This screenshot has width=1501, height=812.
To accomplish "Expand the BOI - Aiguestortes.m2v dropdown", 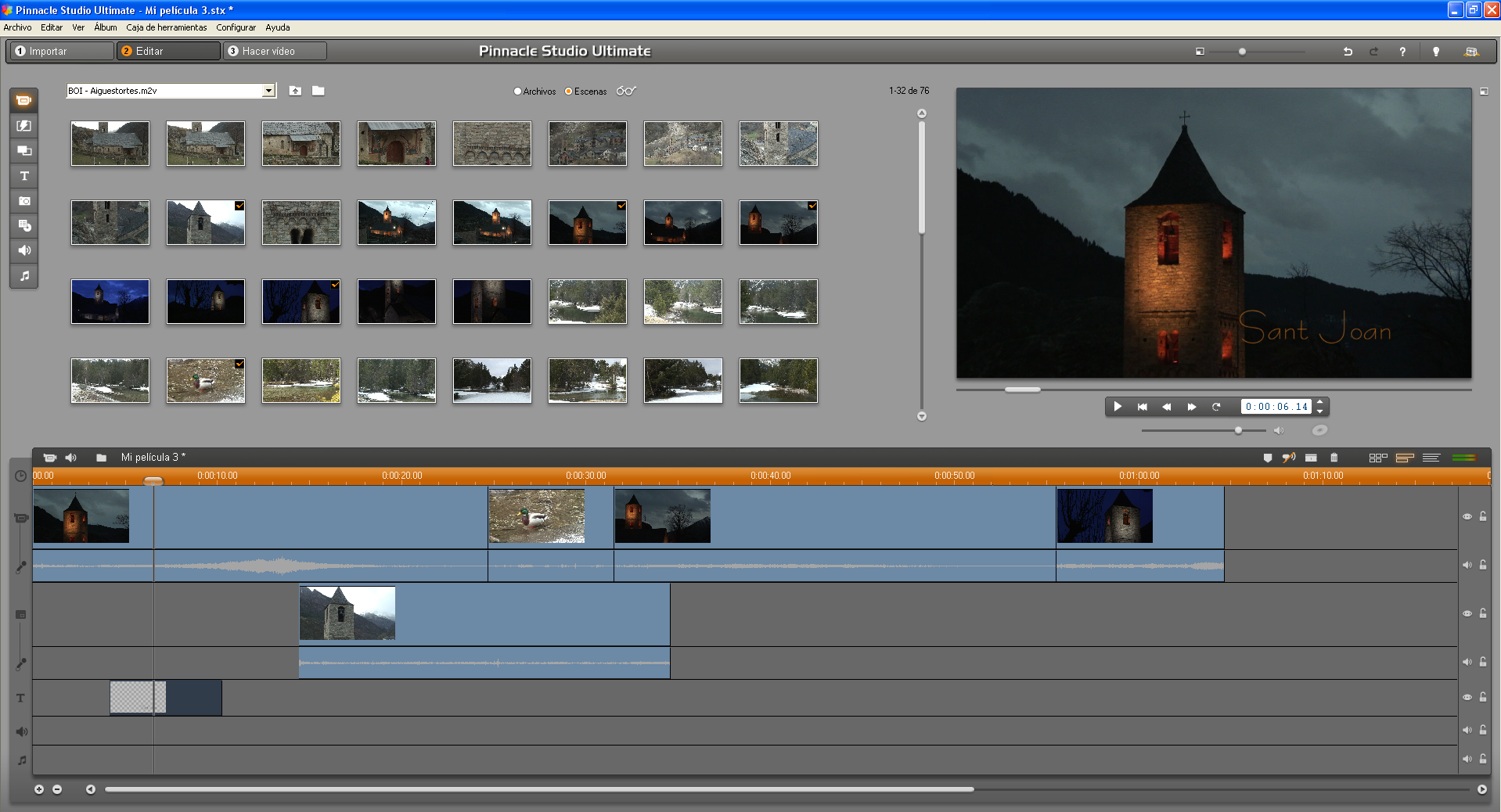I will (x=268, y=91).
